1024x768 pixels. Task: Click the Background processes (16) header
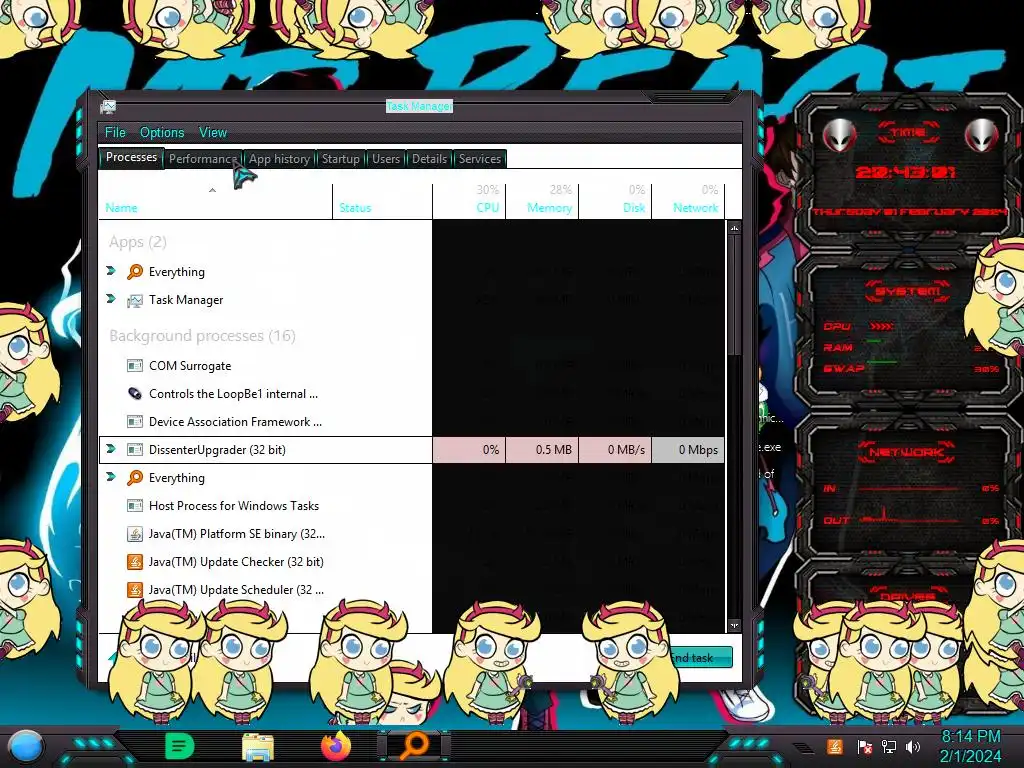tap(202, 336)
